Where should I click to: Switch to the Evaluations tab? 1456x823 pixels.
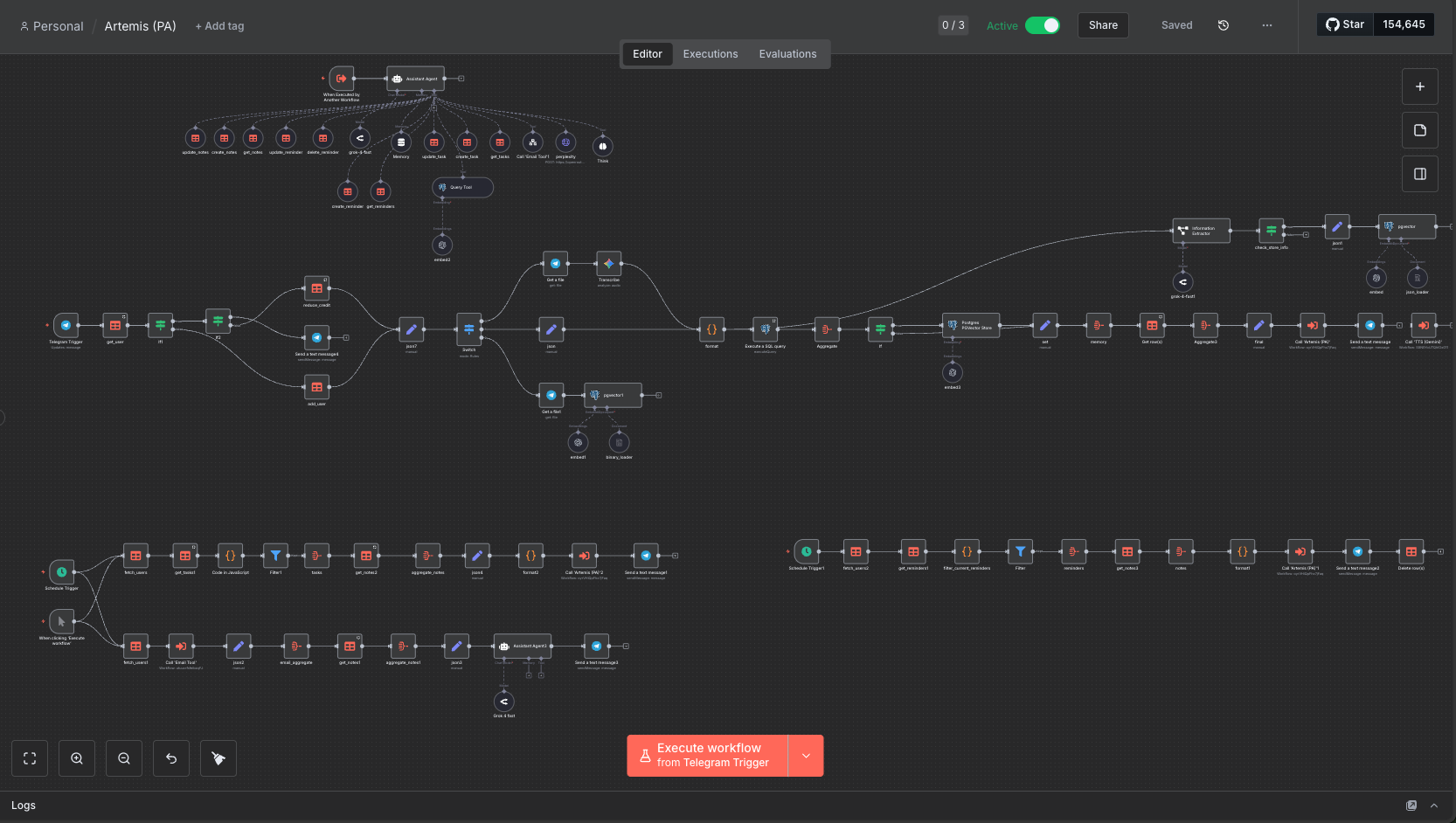787,54
